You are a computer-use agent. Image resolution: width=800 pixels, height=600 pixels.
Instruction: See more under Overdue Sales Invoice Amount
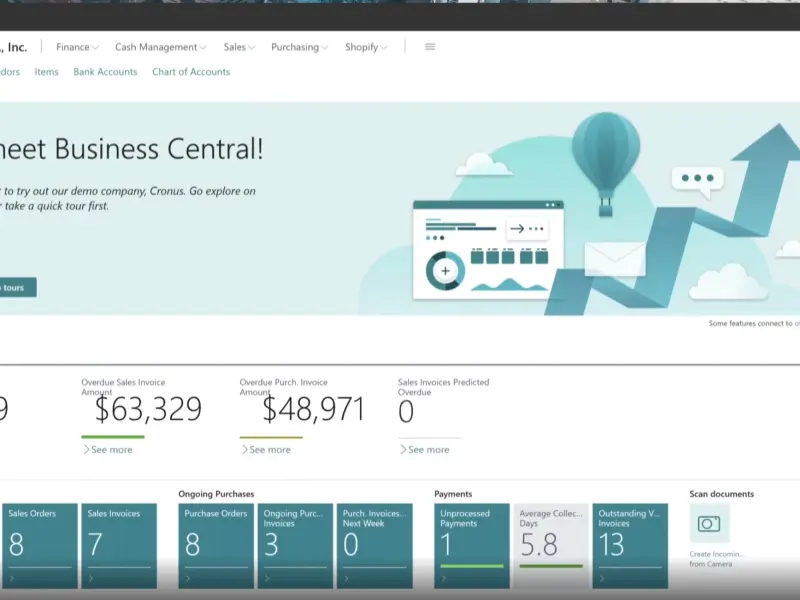[108, 450]
